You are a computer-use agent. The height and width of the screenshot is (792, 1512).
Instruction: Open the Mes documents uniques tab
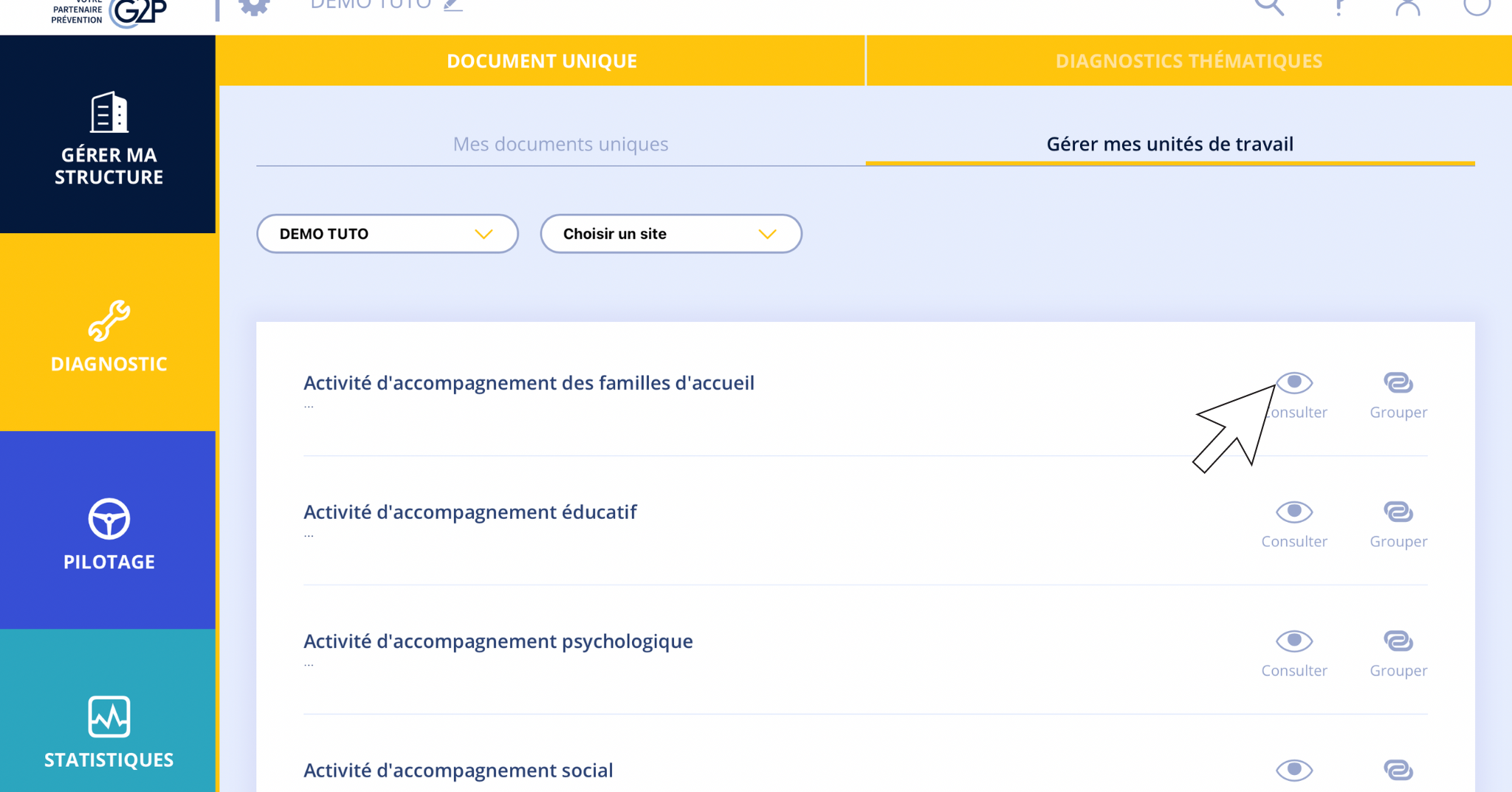[561, 144]
